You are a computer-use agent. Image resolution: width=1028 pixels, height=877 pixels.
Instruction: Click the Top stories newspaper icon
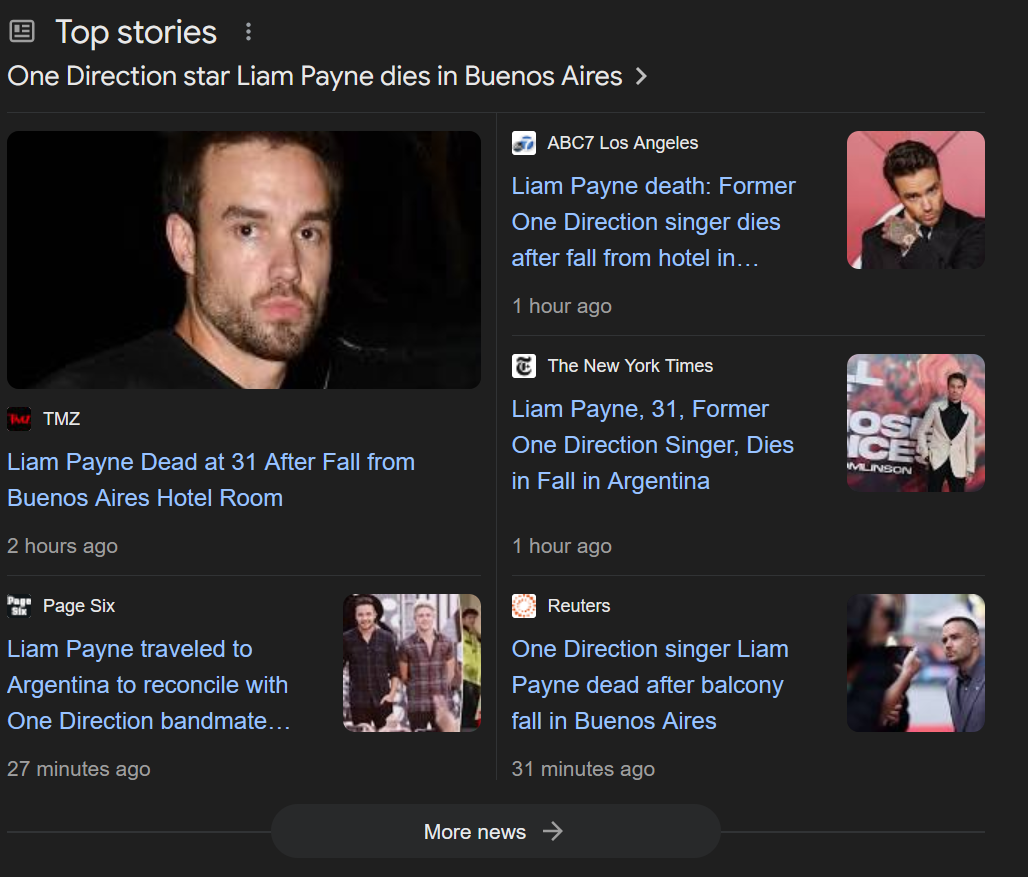tap(22, 31)
